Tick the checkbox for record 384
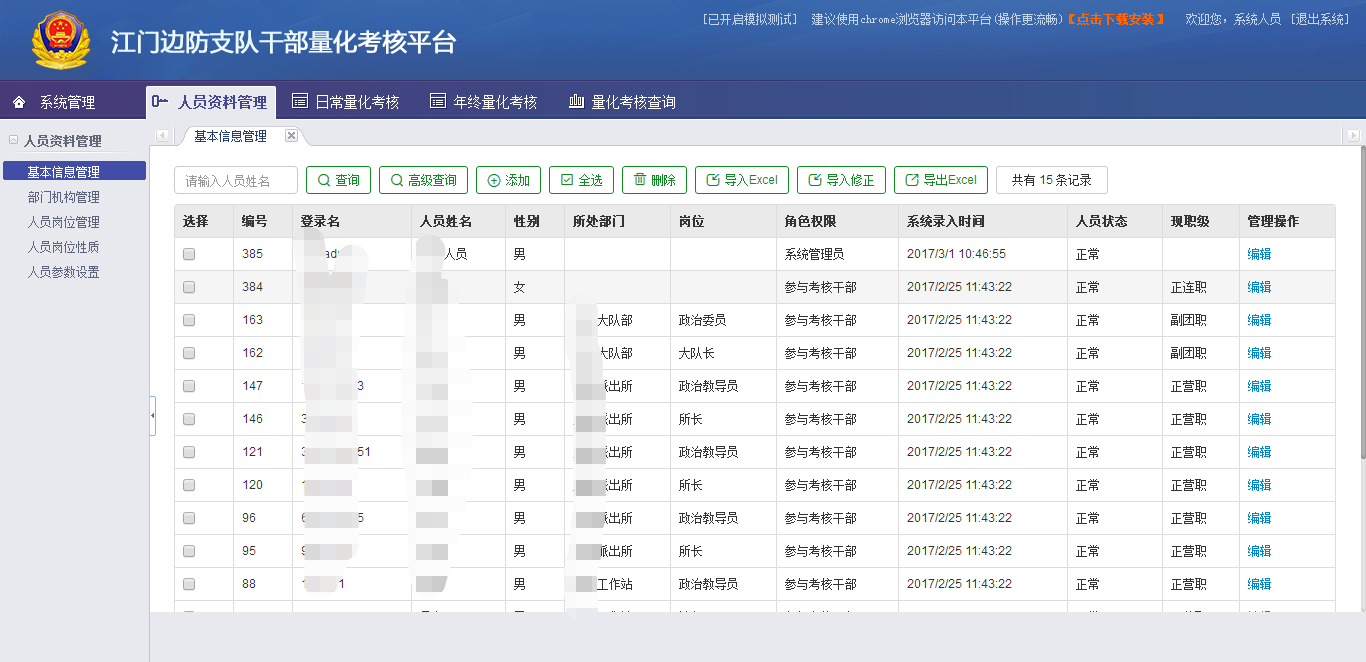 (x=189, y=287)
